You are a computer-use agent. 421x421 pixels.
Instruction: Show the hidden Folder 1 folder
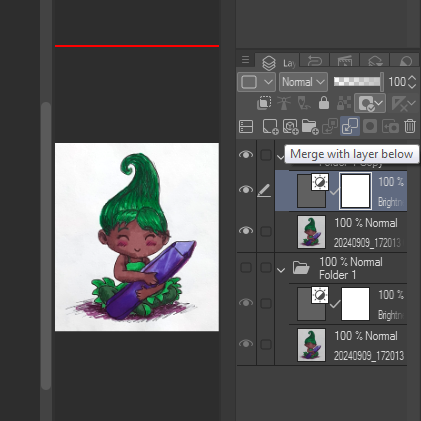tap(246, 267)
